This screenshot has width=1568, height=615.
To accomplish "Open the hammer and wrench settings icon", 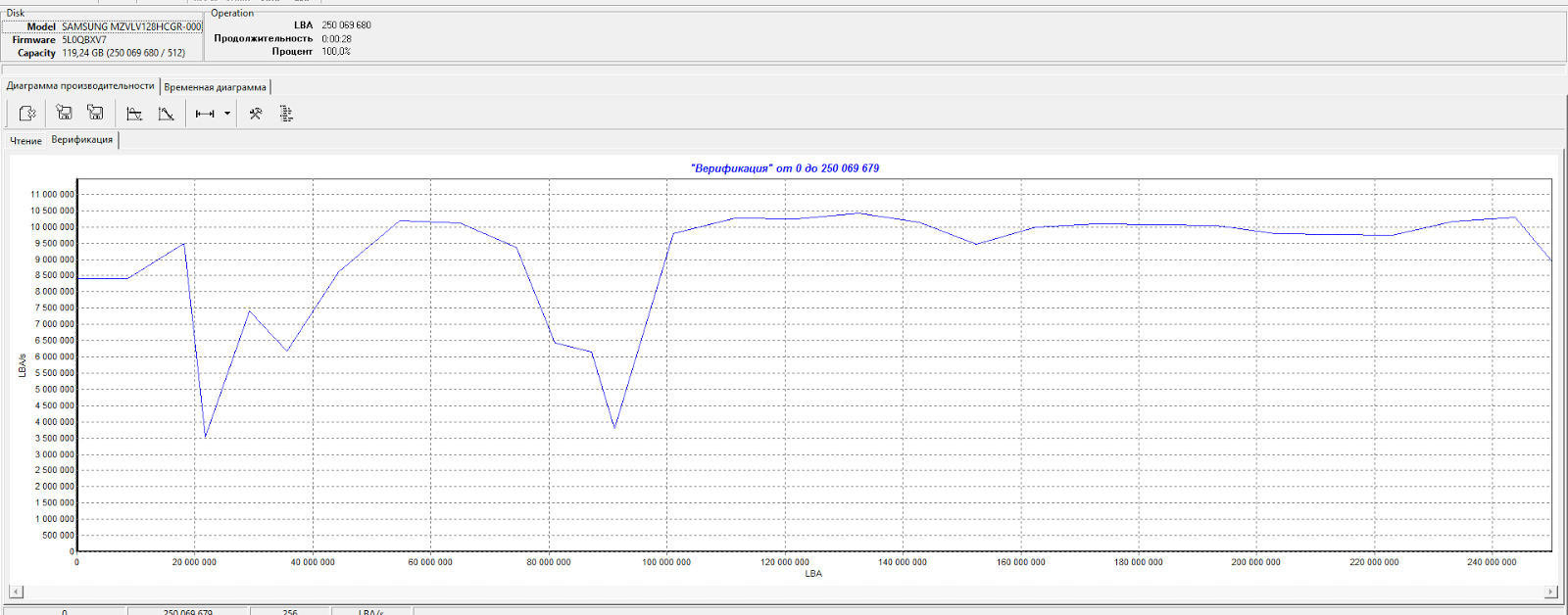I will tap(256, 114).
